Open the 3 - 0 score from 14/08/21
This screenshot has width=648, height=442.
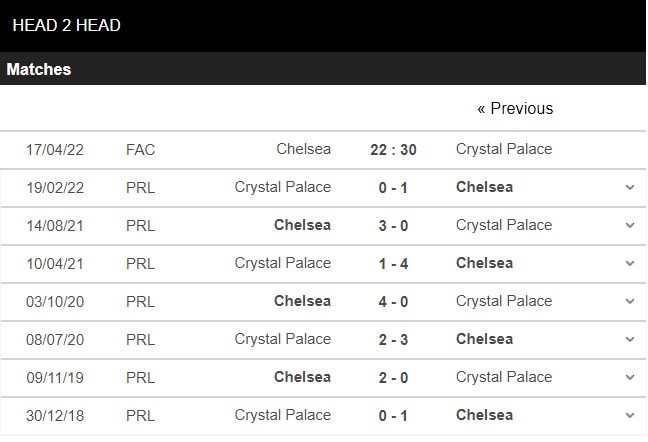(393, 226)
